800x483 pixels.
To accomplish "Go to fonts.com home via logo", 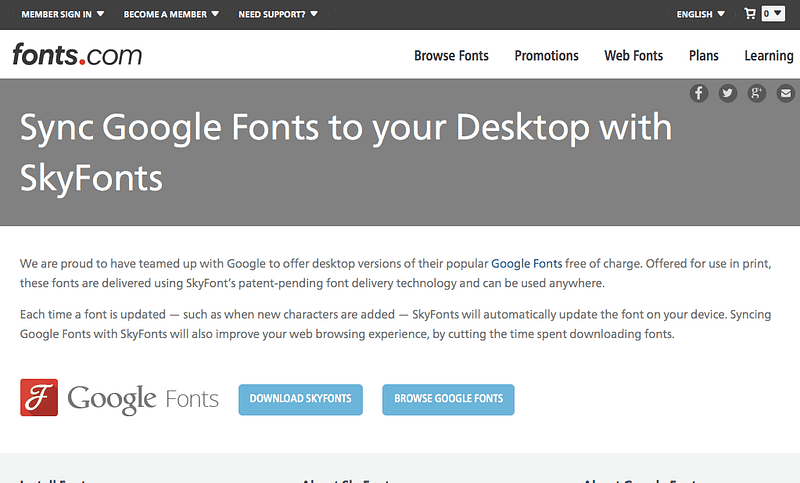I will coord(77,55).
